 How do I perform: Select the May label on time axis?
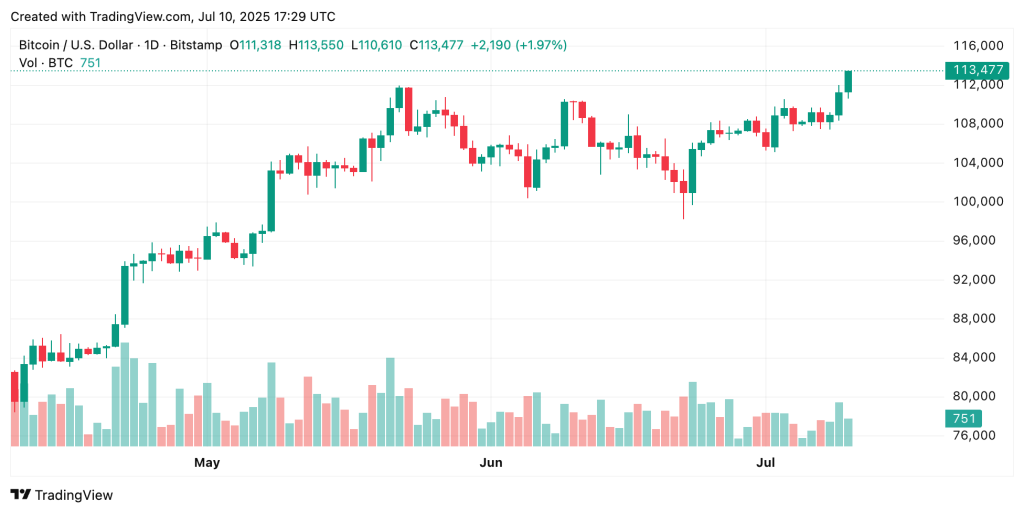[x=207, y=463]
